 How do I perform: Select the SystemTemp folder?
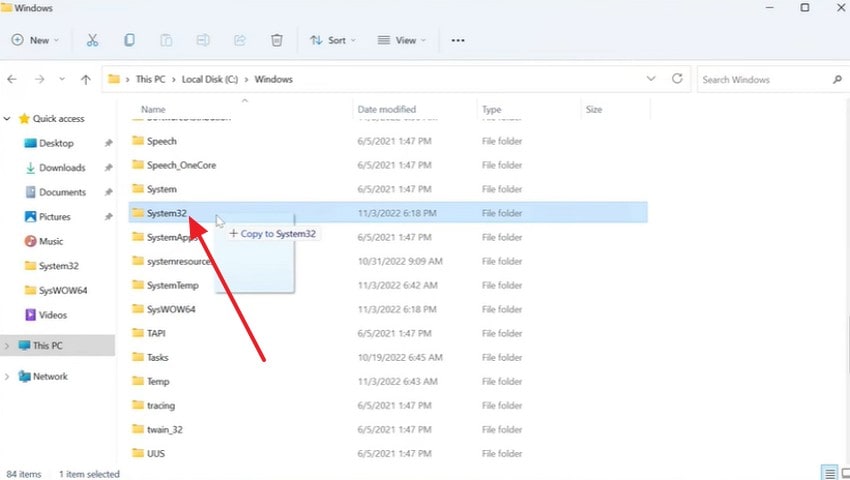pos(388,285)
